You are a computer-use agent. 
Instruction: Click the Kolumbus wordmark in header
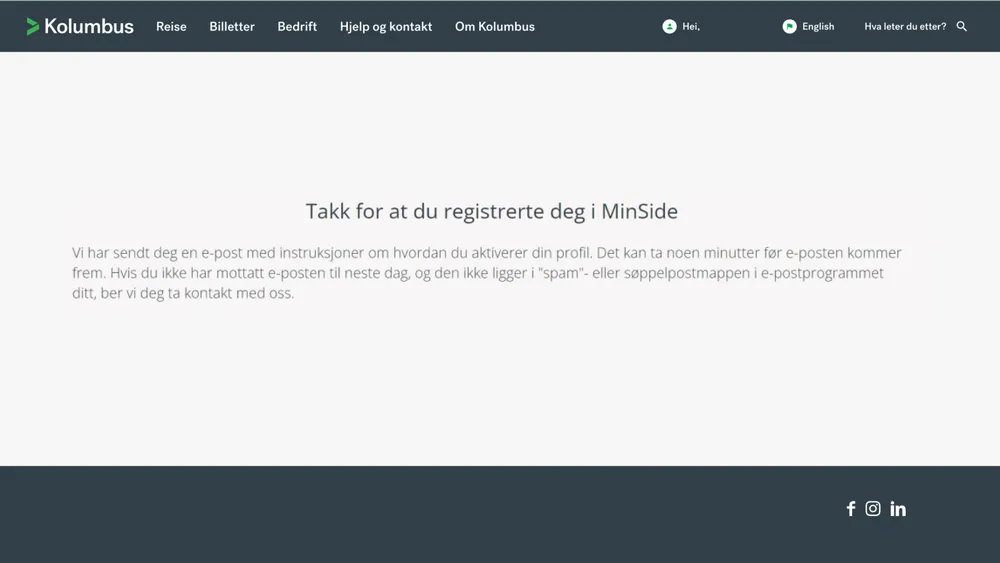point(89,27)
